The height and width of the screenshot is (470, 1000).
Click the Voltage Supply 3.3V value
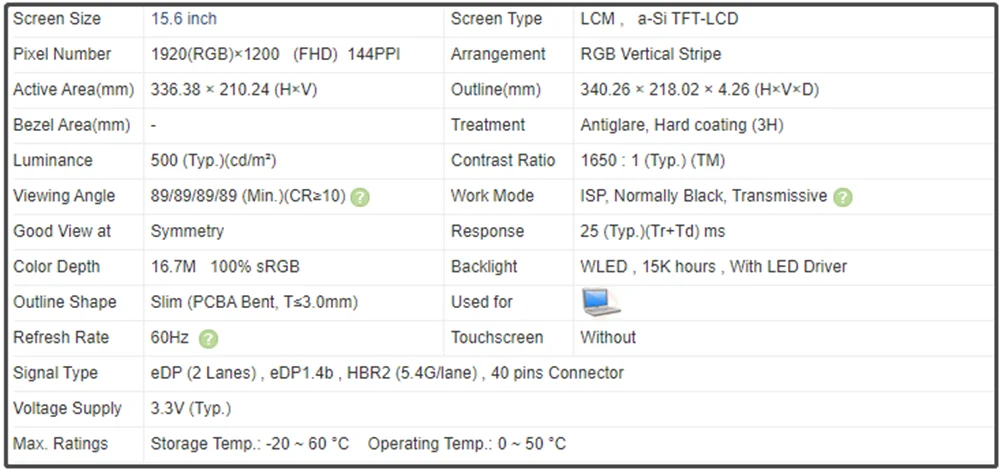191,409
